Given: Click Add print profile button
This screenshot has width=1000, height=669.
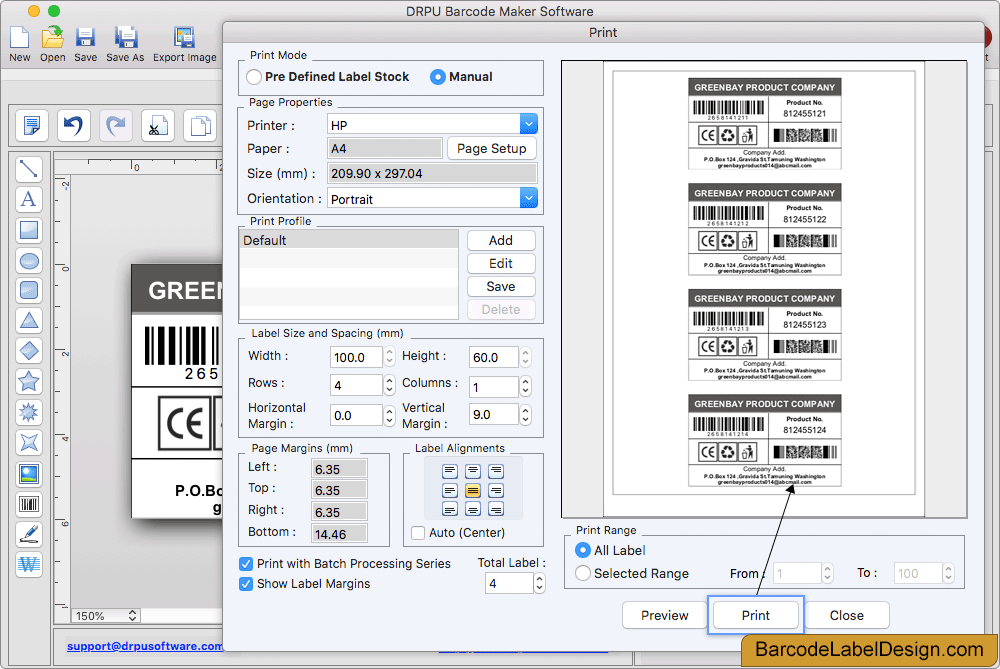Looking at the screenshot, I should [x=501, y=240].
